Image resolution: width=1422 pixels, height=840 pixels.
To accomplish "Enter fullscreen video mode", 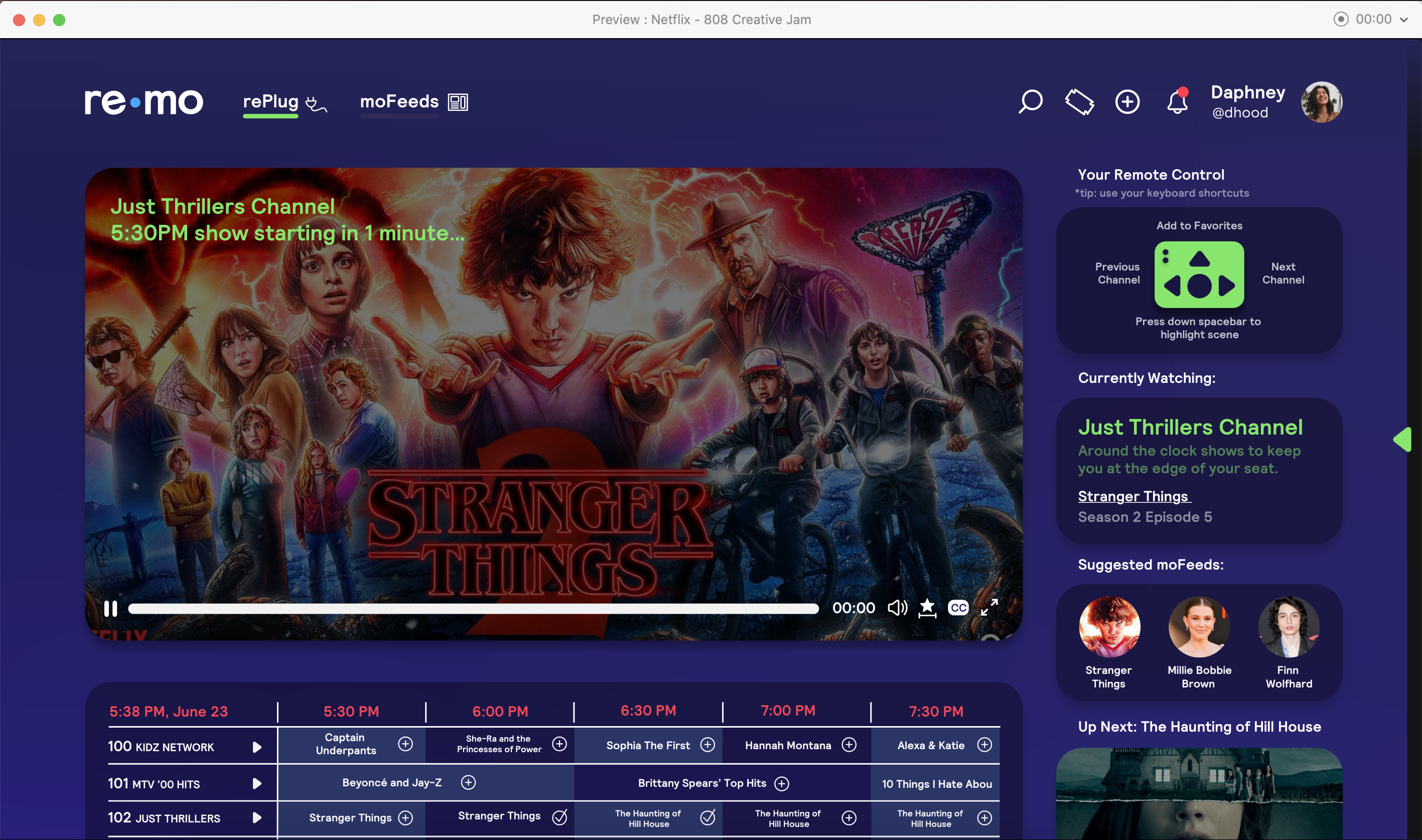I will click(x=989, y=607).
